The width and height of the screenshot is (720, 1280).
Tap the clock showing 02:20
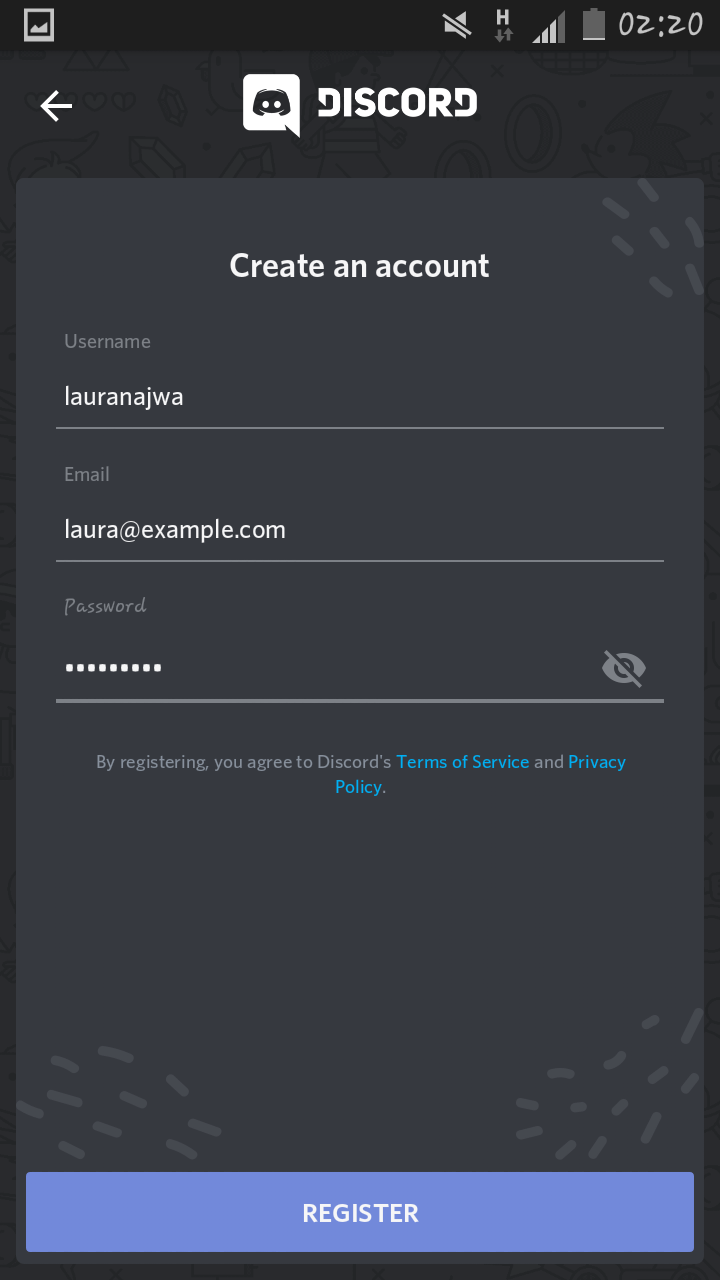pos(660,25)
